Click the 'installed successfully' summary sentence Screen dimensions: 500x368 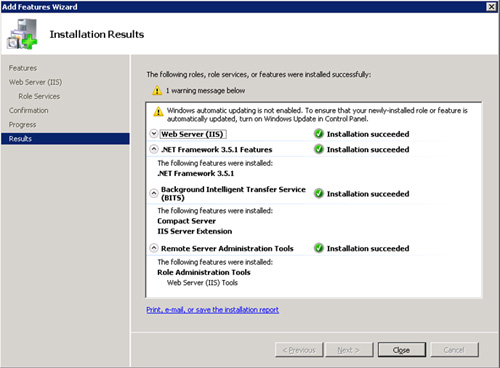coord(259,74)
